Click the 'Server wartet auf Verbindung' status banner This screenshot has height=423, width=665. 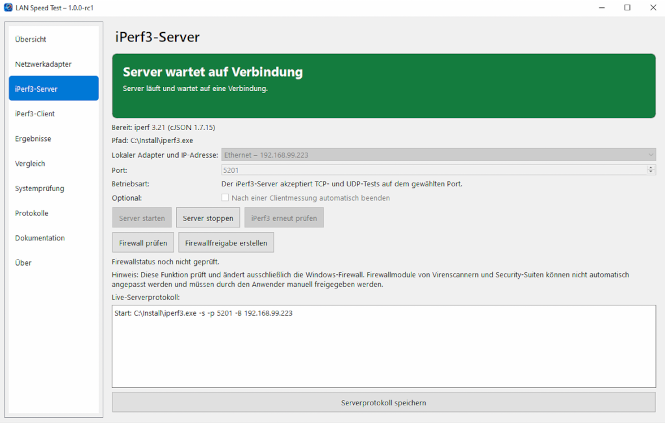click(x=384, y=86)
